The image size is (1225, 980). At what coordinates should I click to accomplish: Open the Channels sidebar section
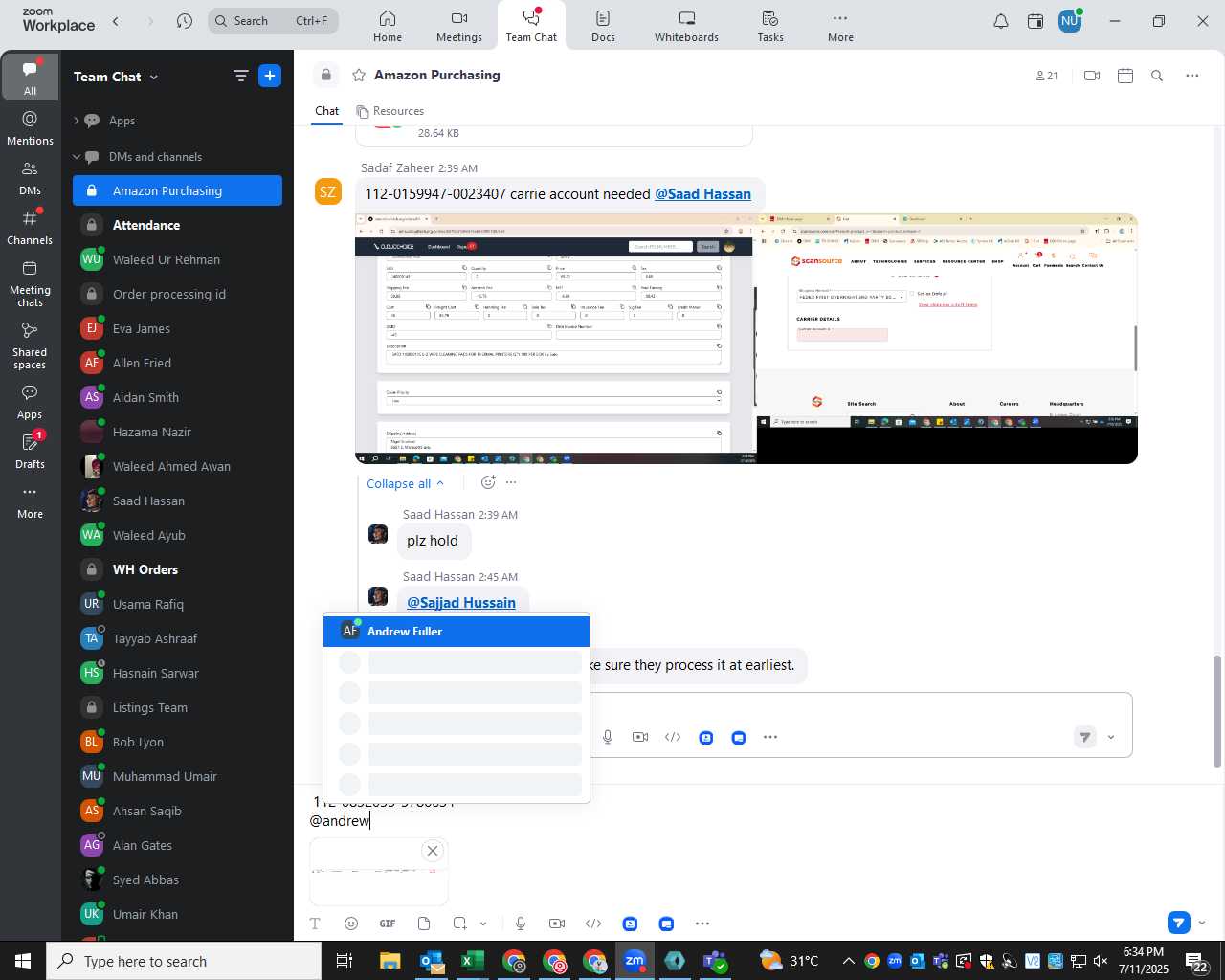(30, 228)
